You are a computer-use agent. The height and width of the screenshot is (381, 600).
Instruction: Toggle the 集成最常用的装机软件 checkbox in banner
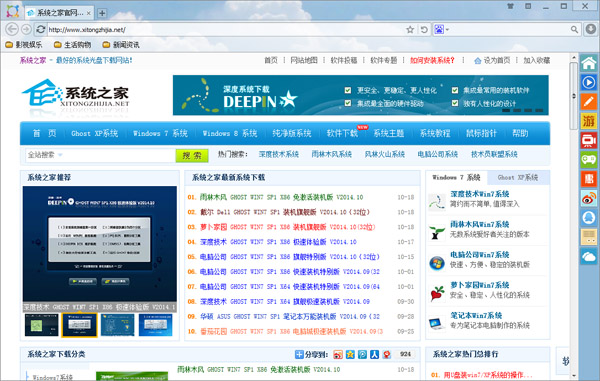tap(455, 90)
